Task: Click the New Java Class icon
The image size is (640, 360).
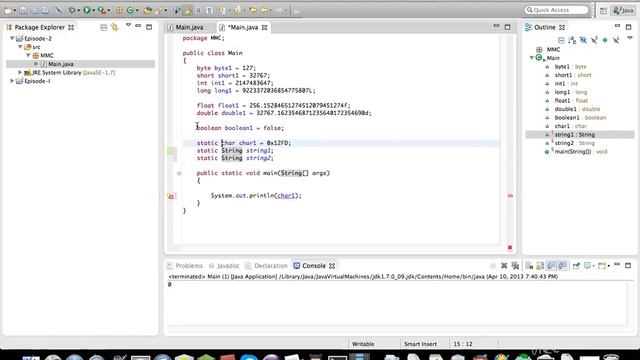Action: 130,10
